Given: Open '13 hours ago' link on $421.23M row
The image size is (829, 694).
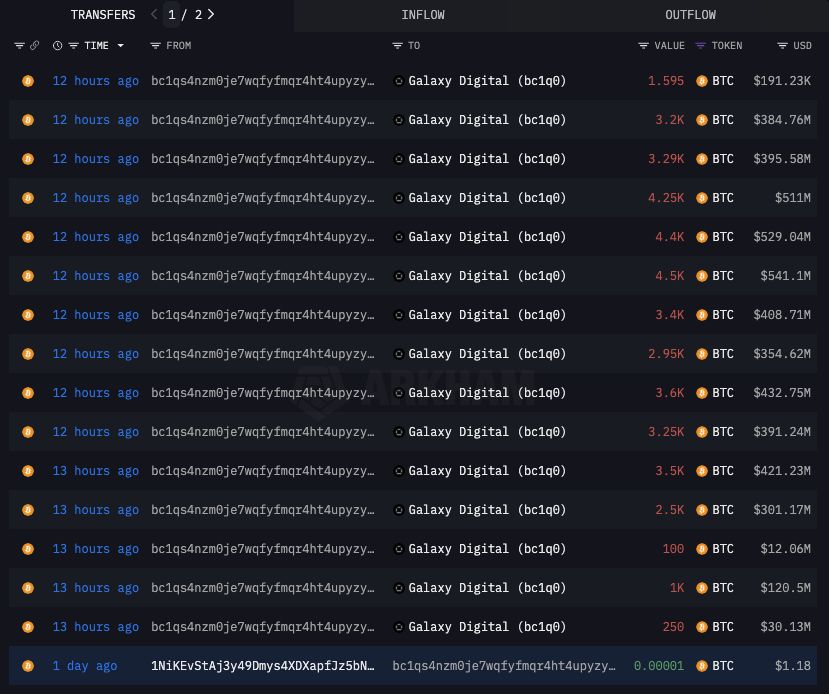Looking at the screenshot, I should click(96, 471).
